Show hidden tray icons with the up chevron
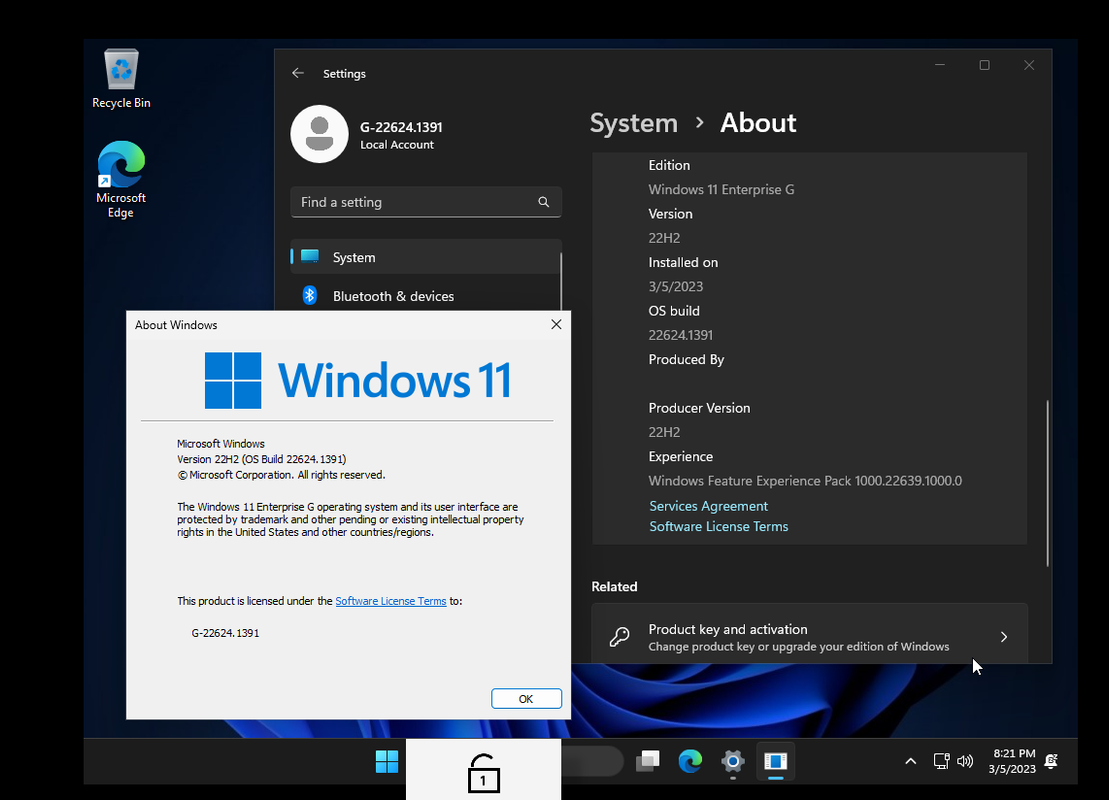This screenshot has width=1109, height=800. (x=911, y=761)
